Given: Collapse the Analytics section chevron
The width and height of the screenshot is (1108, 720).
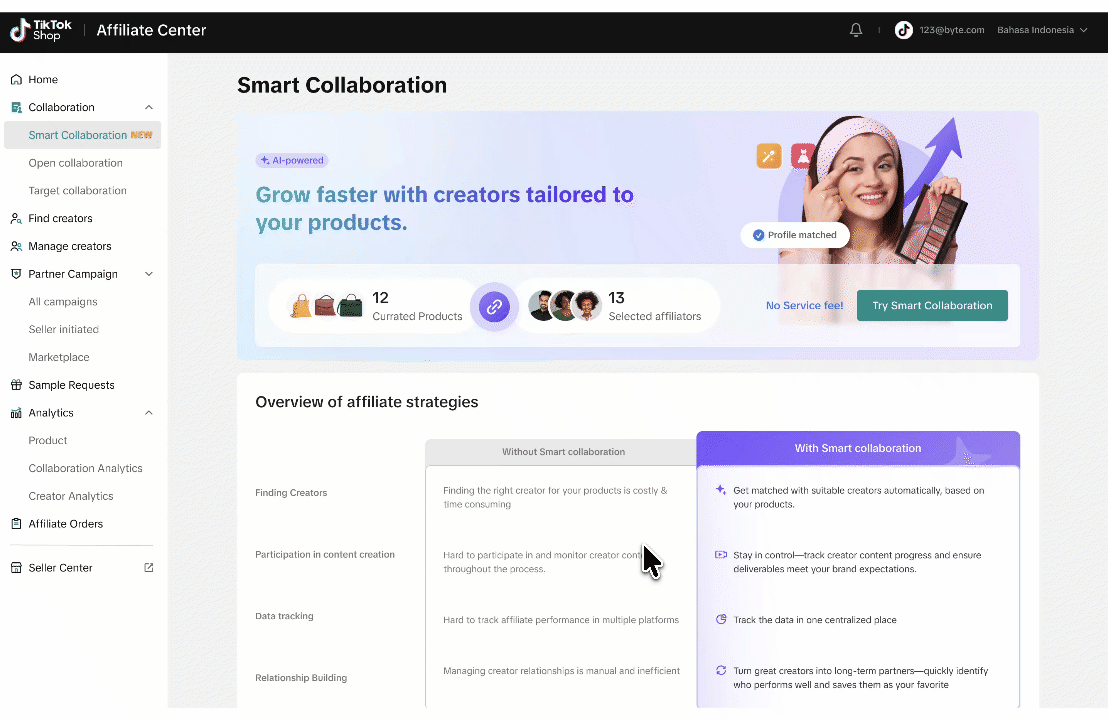Looking at the screenshot, I should pos(148,413).
